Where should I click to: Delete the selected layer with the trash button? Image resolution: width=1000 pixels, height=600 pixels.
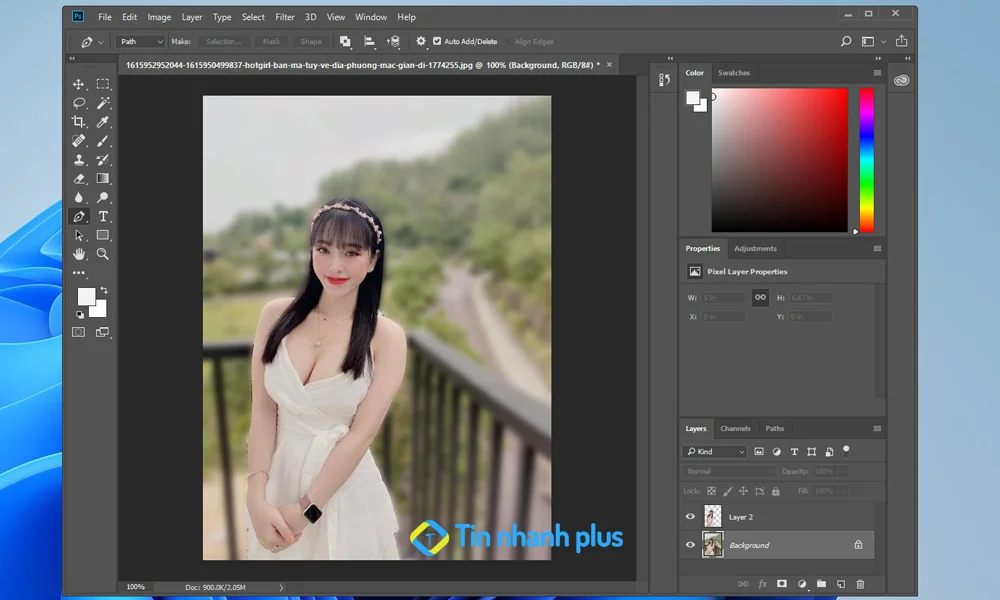[861, 584]
